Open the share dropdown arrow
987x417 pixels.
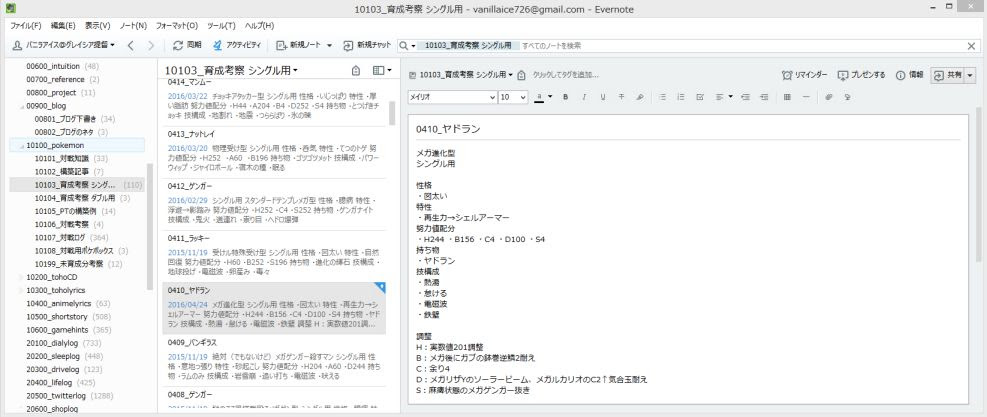point(969,74)
